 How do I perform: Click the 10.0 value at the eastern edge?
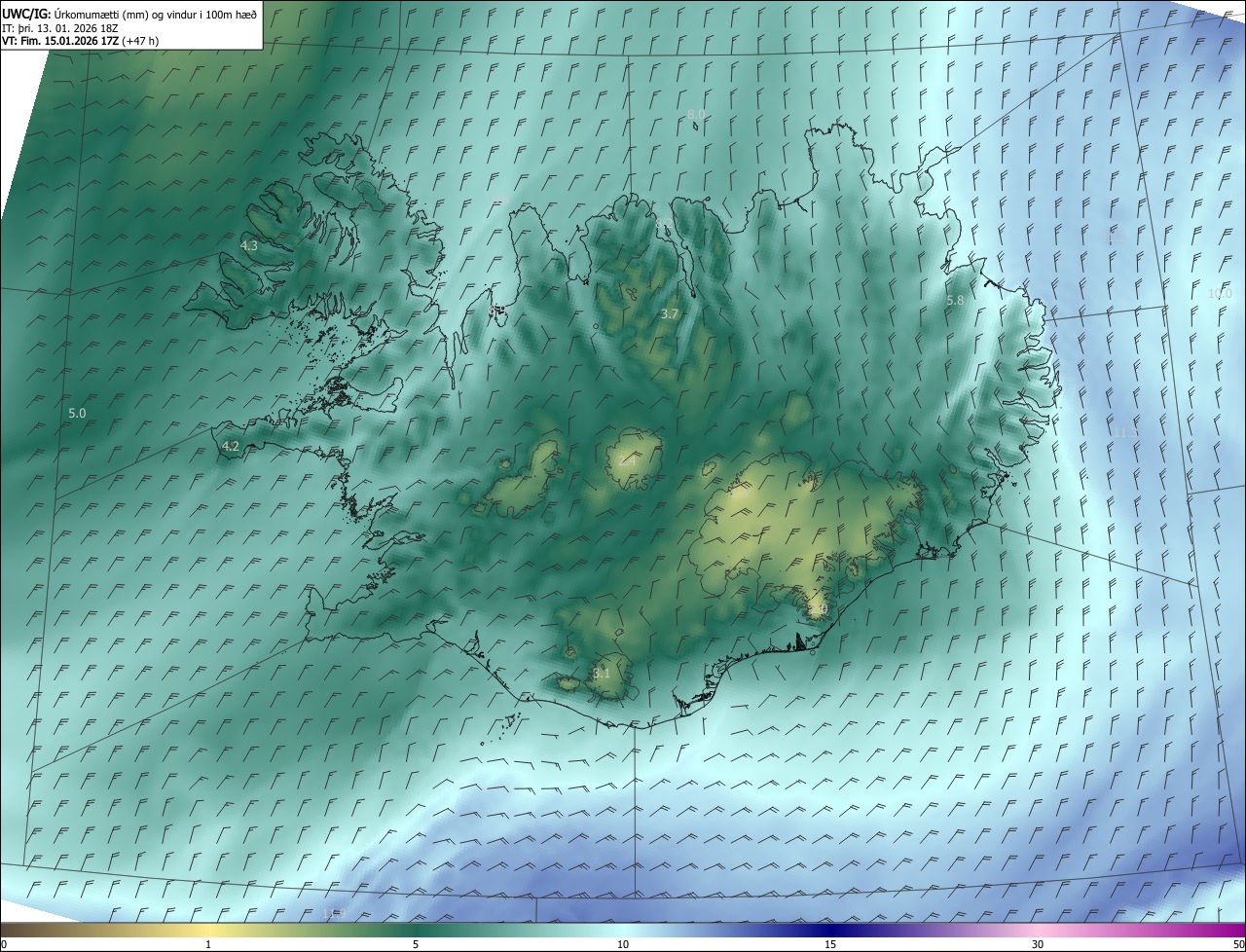[1220, 294]
